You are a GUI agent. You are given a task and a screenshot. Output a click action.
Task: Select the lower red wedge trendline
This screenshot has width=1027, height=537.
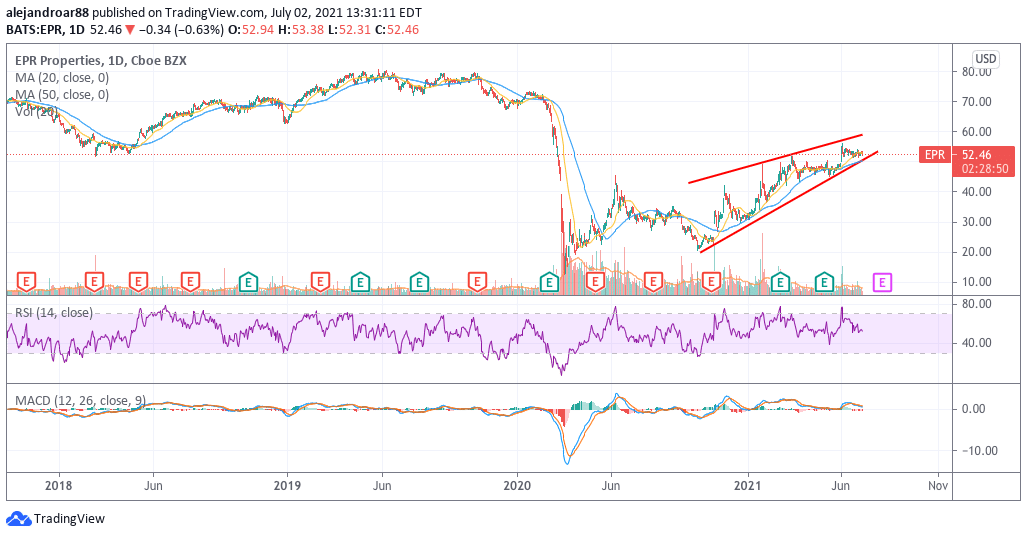pos(789,202)
